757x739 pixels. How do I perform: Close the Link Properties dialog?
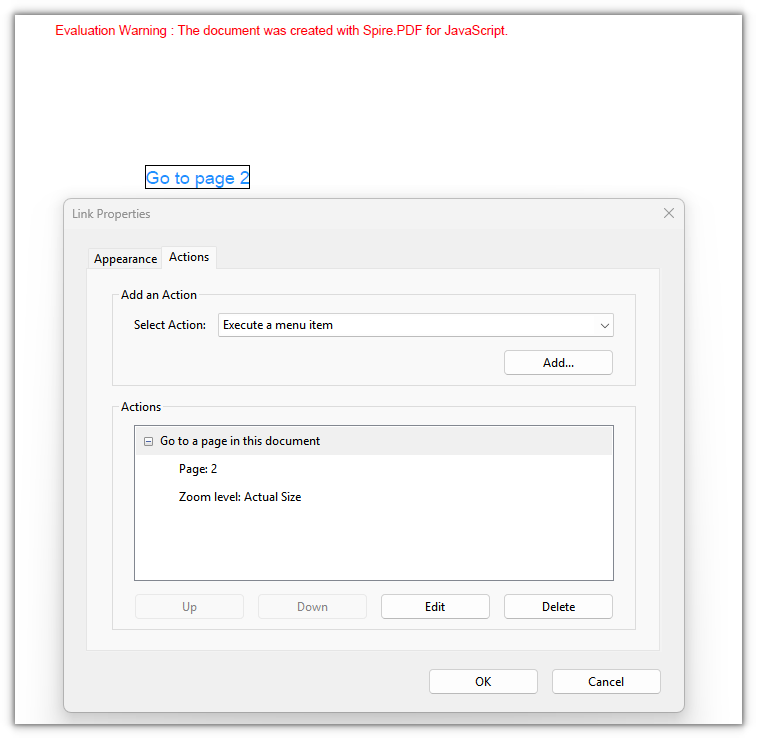pos(668,213)
